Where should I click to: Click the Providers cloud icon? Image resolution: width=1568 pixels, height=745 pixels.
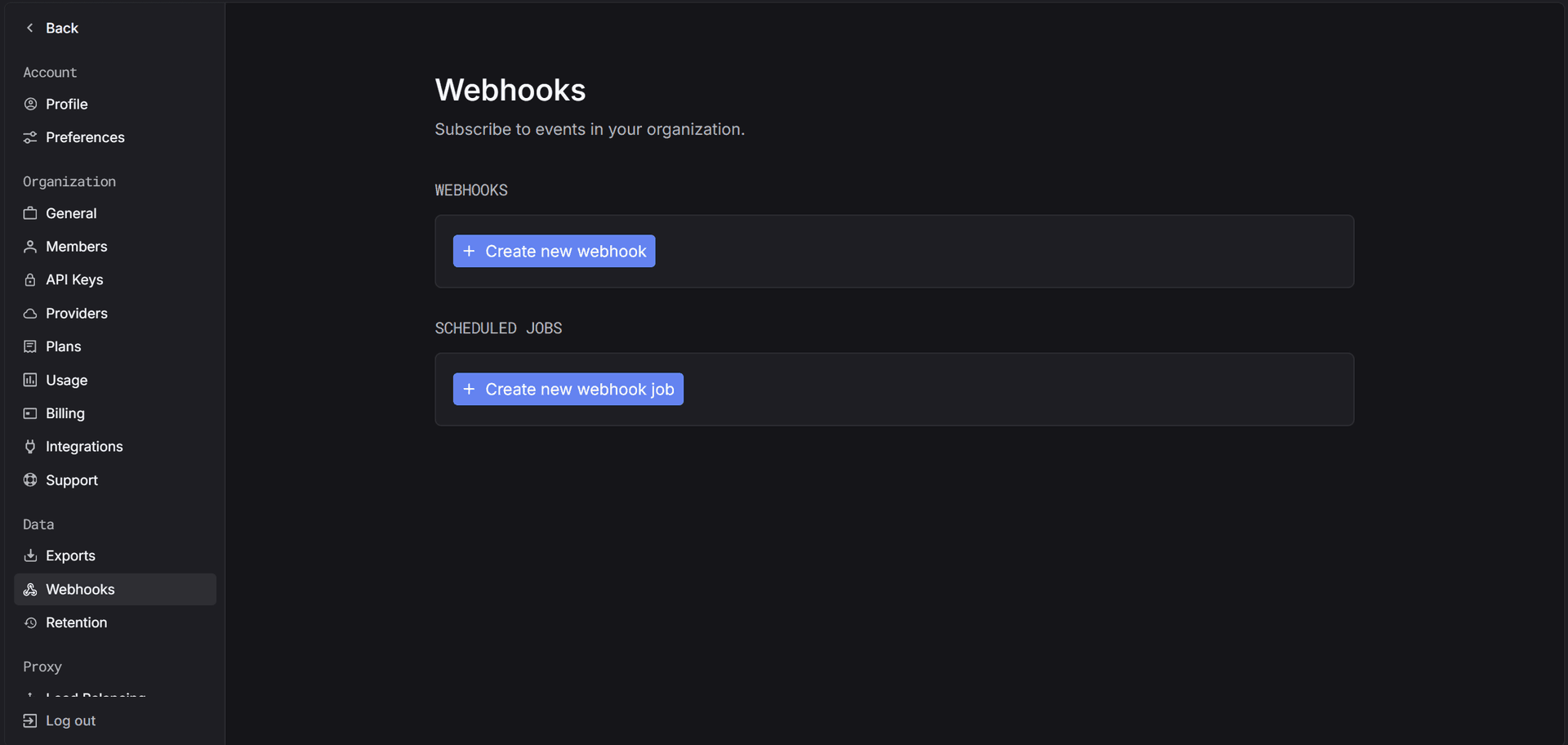coord(30,313)
